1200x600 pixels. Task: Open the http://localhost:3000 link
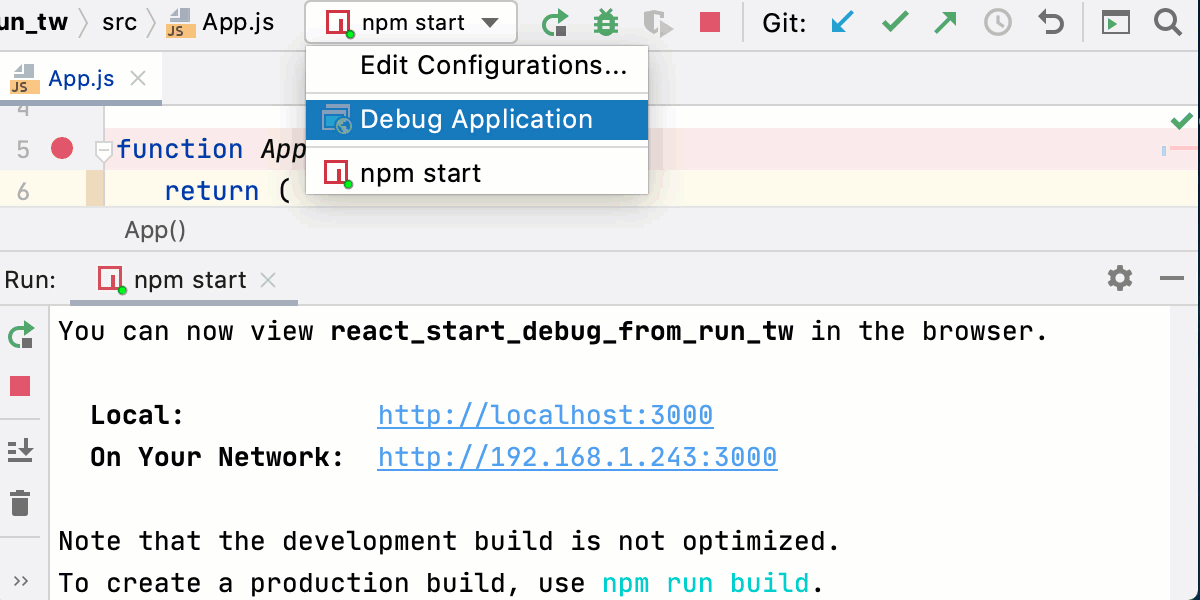point(545,414)
